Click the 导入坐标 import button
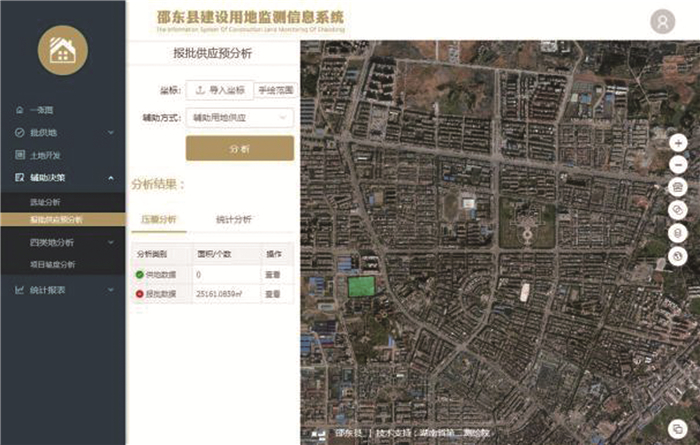This screenshot has width=700, height=445. pyautogui.click(x=219, y=90)
